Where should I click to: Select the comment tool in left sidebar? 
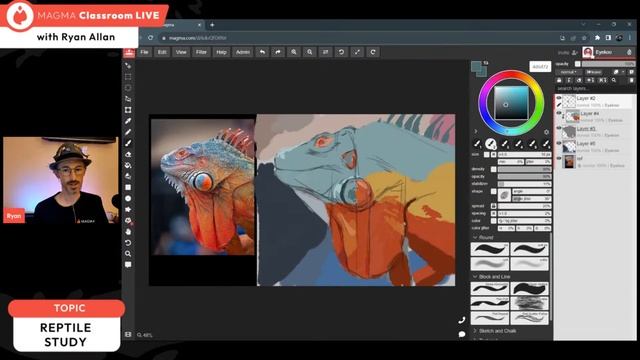(128, 264)
